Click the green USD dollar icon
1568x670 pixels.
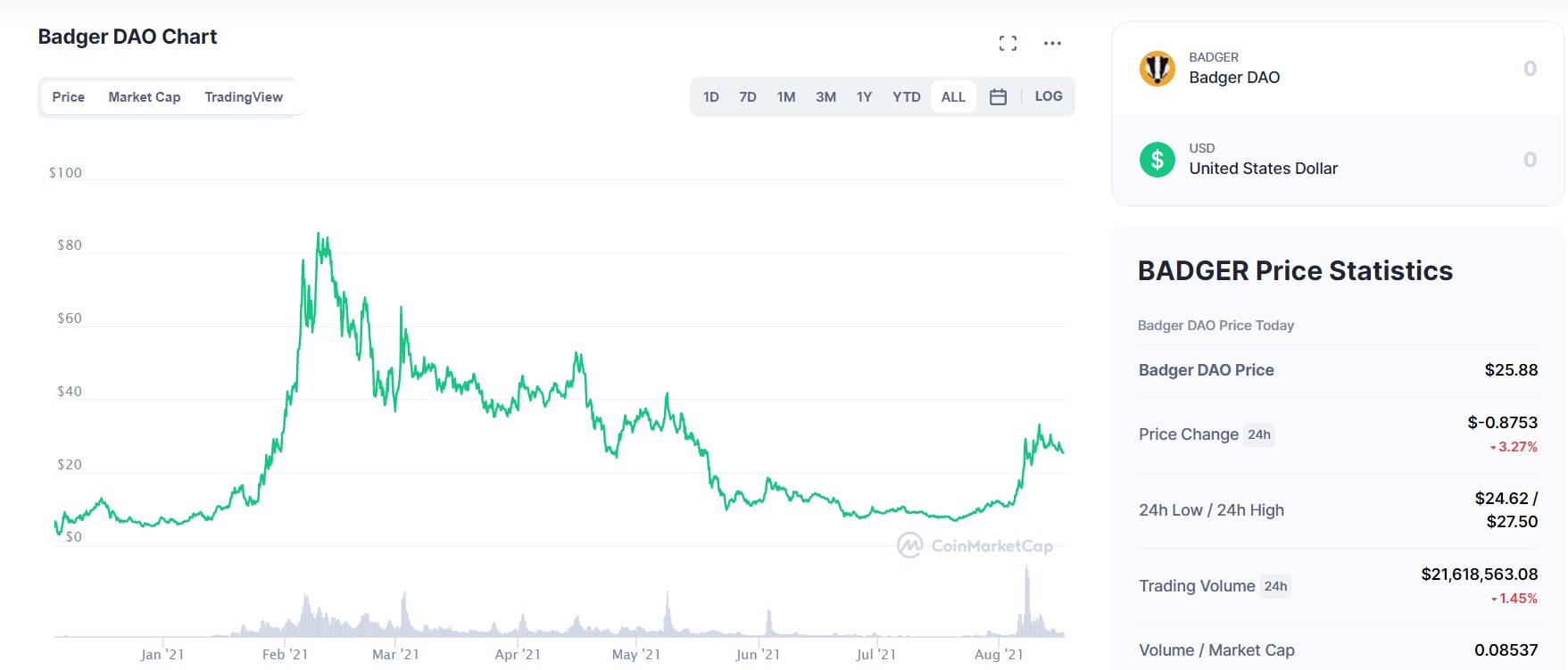[x=1157, y=159]
